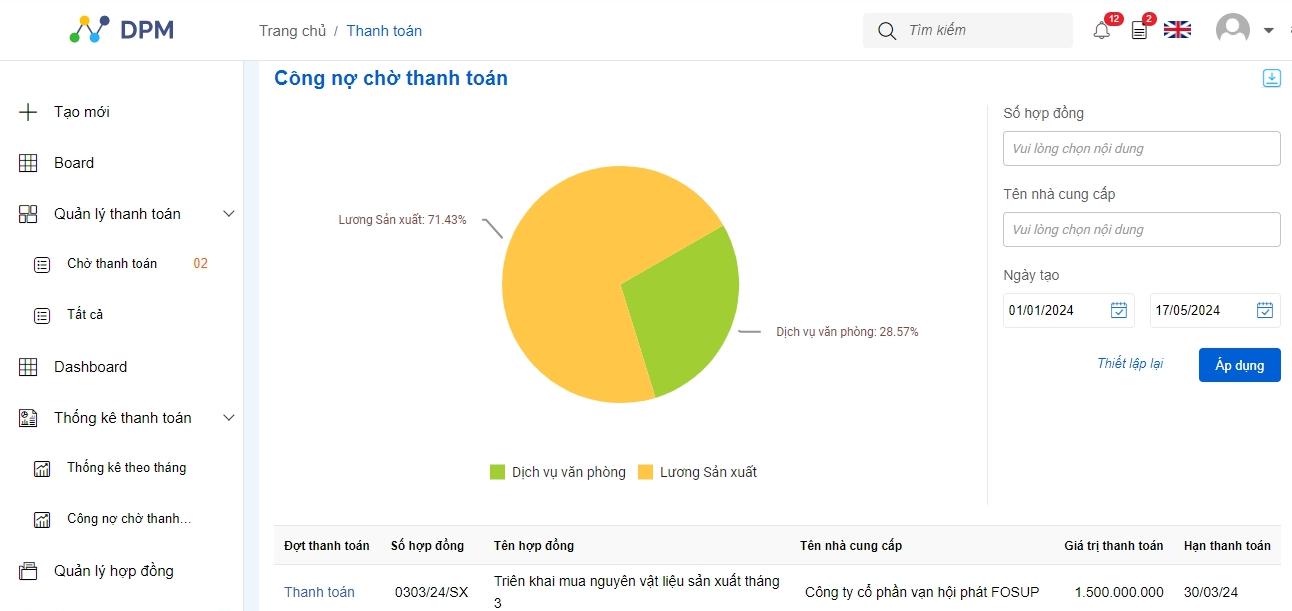The height and width of the screenshot is (611, 1292).
Task: Click the Áp dụng button
Action: click(x=1239, y=365)
